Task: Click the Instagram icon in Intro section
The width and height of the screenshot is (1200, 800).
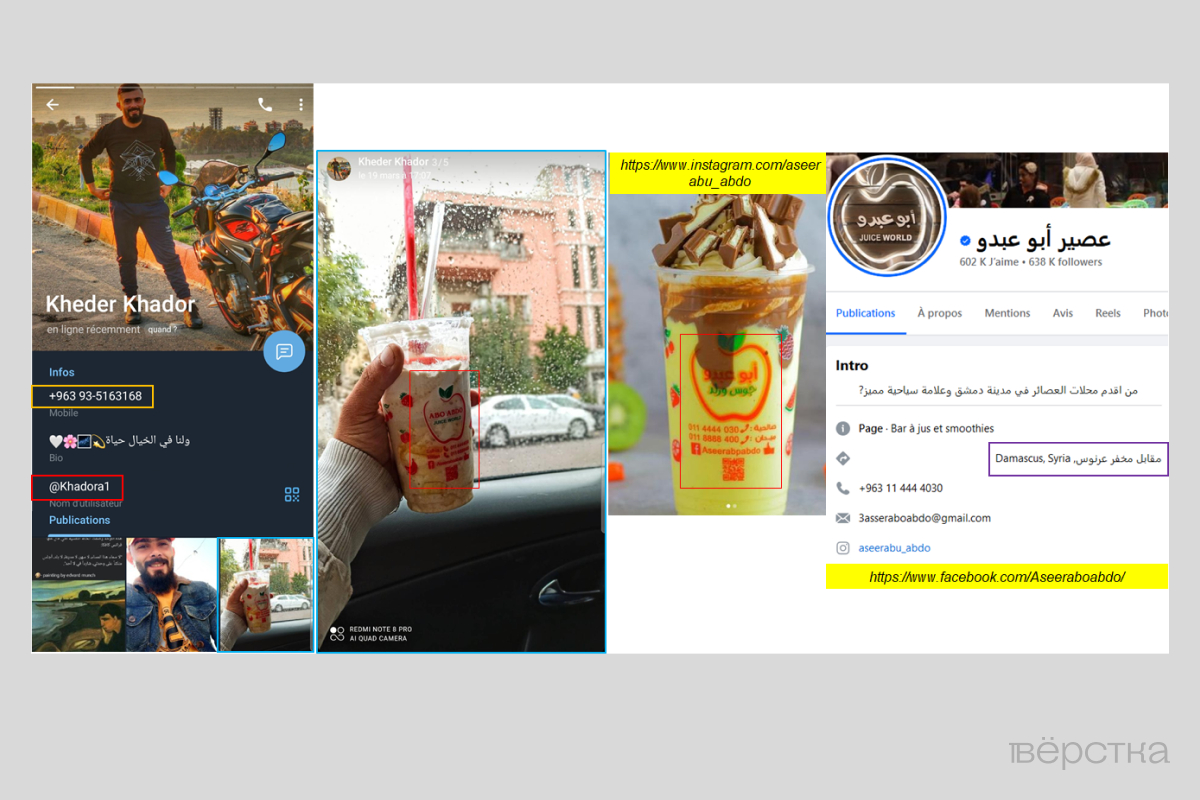Action: tap(843, 548)
